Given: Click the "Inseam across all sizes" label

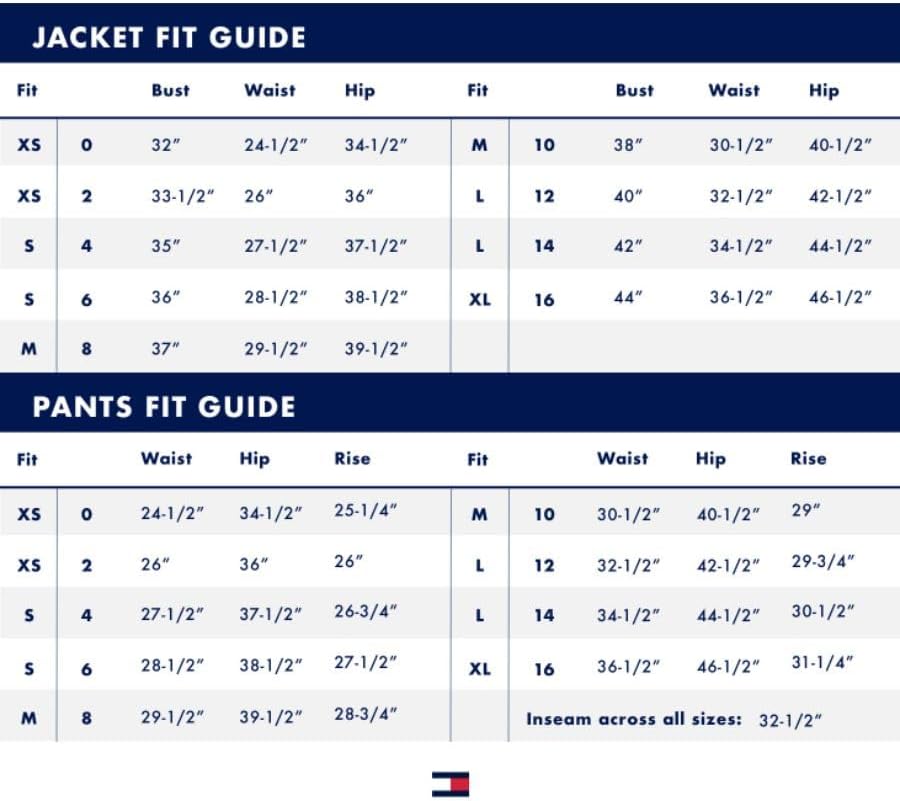Looking at the screenshot, I should tap(634, 719).
